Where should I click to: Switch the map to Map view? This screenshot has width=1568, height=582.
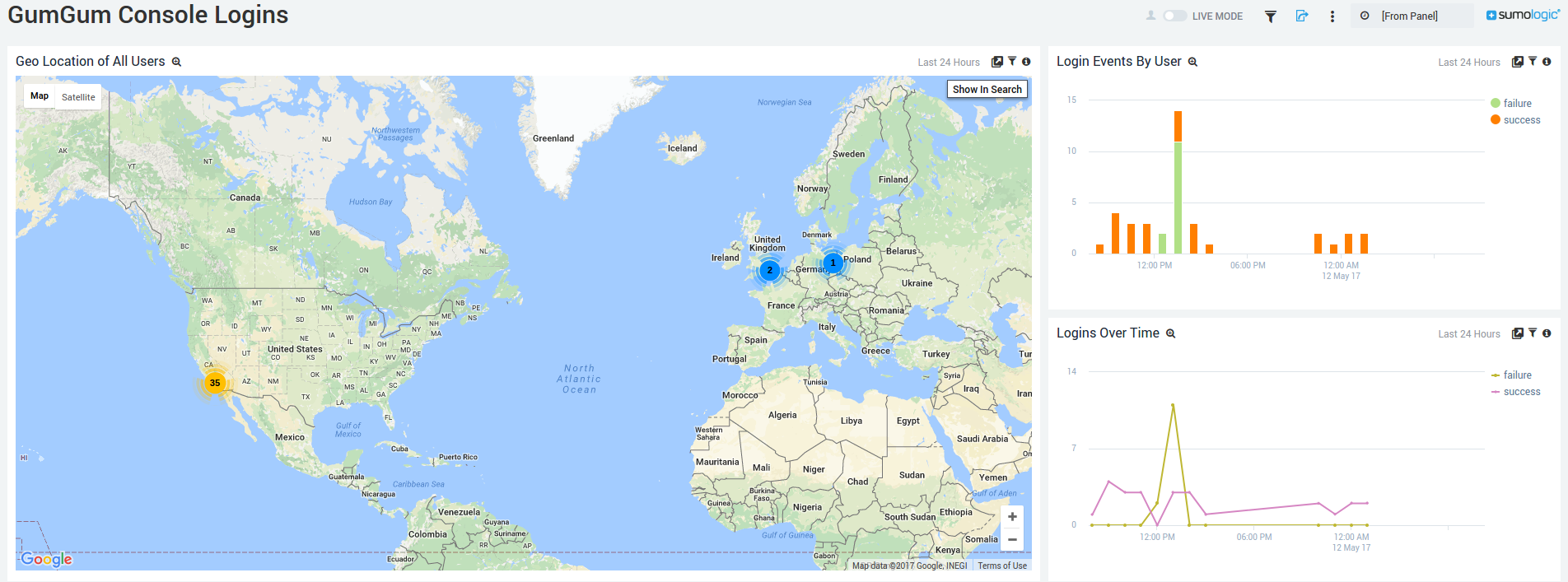point(40,96)
